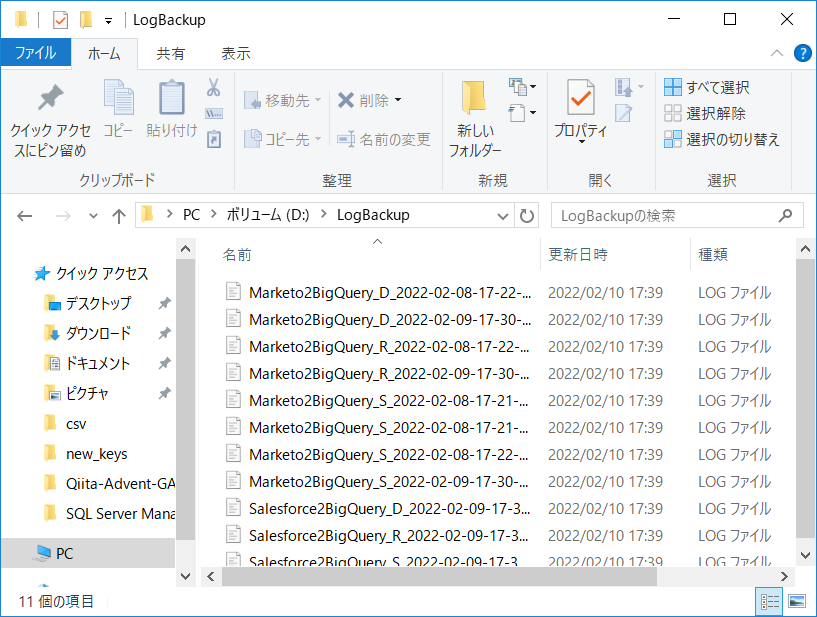Switch to large icons view in status bar
817x617 pixels.
[795, 601]
